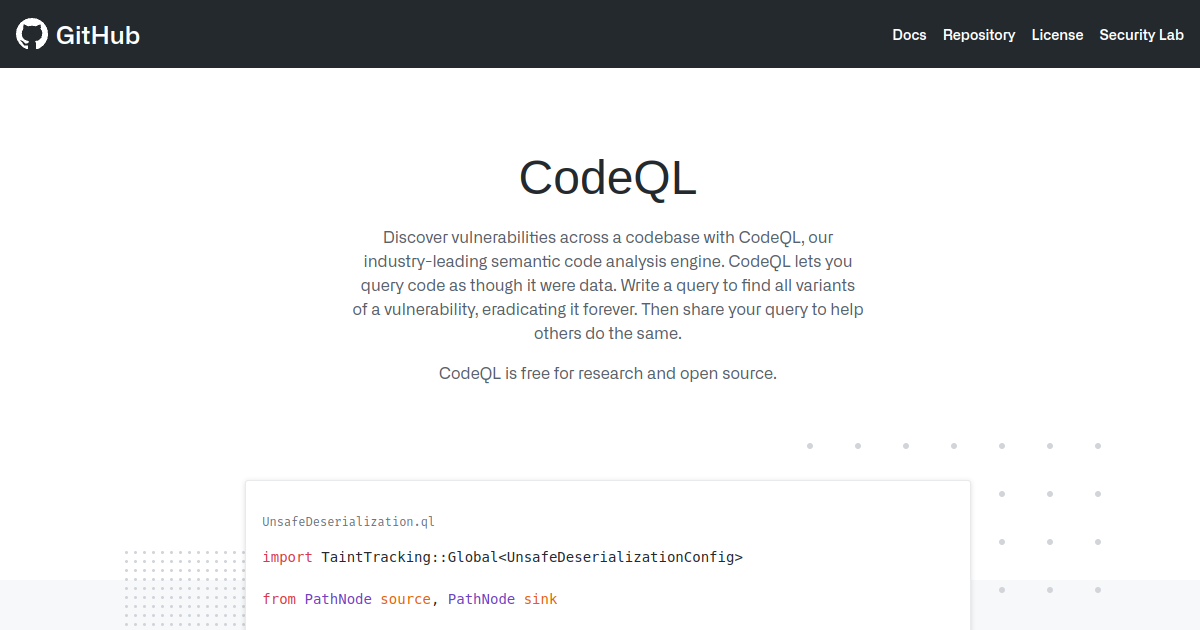Click 'industry-leading semantic code analysis engine' line

tap(608, 261)
